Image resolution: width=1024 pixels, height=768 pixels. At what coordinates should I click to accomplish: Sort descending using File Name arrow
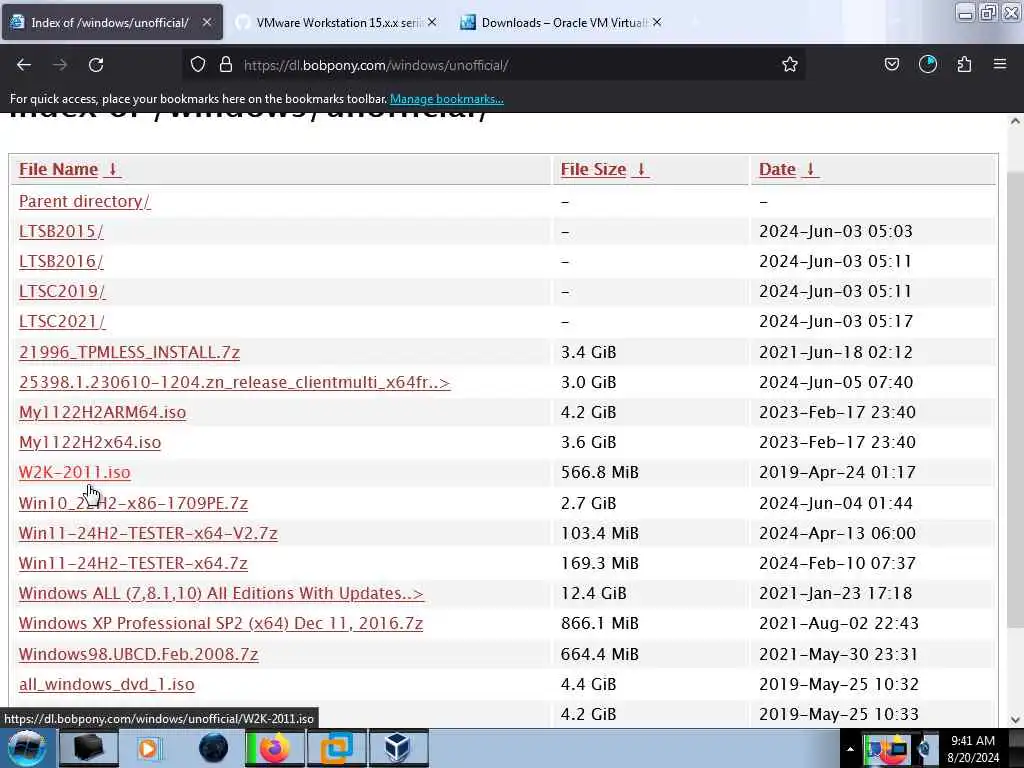tap(112, 169)
